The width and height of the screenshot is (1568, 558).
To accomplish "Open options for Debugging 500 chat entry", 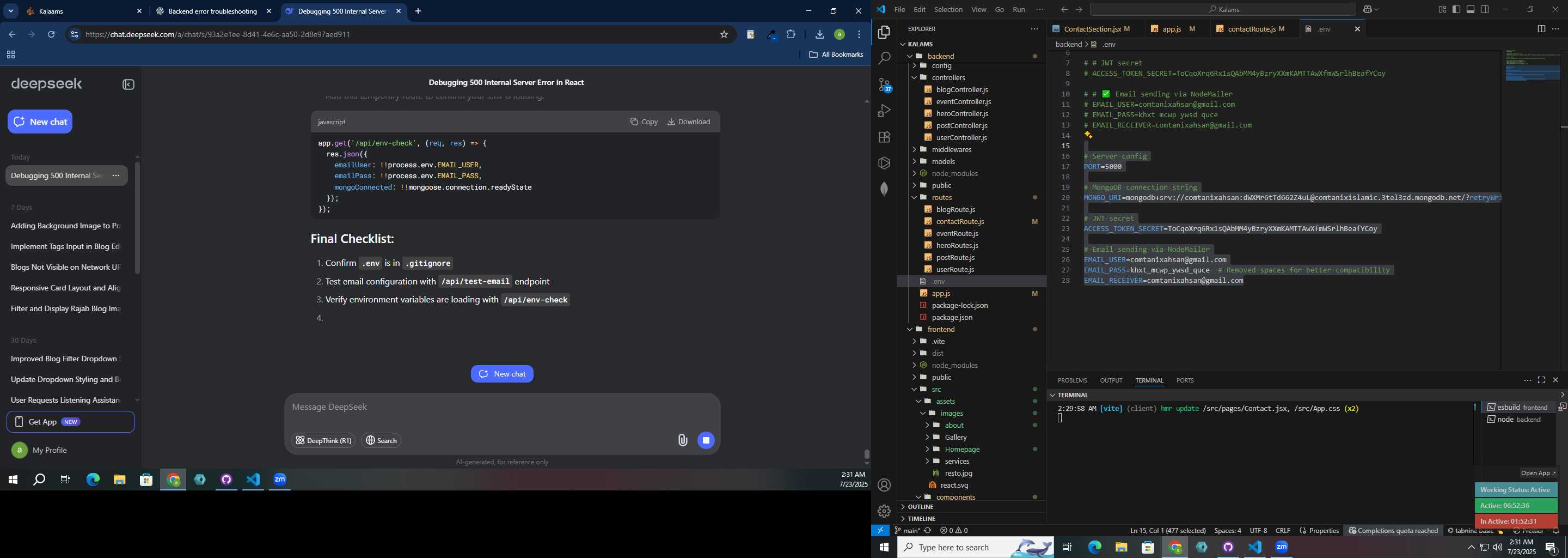I will pos(115,175).
